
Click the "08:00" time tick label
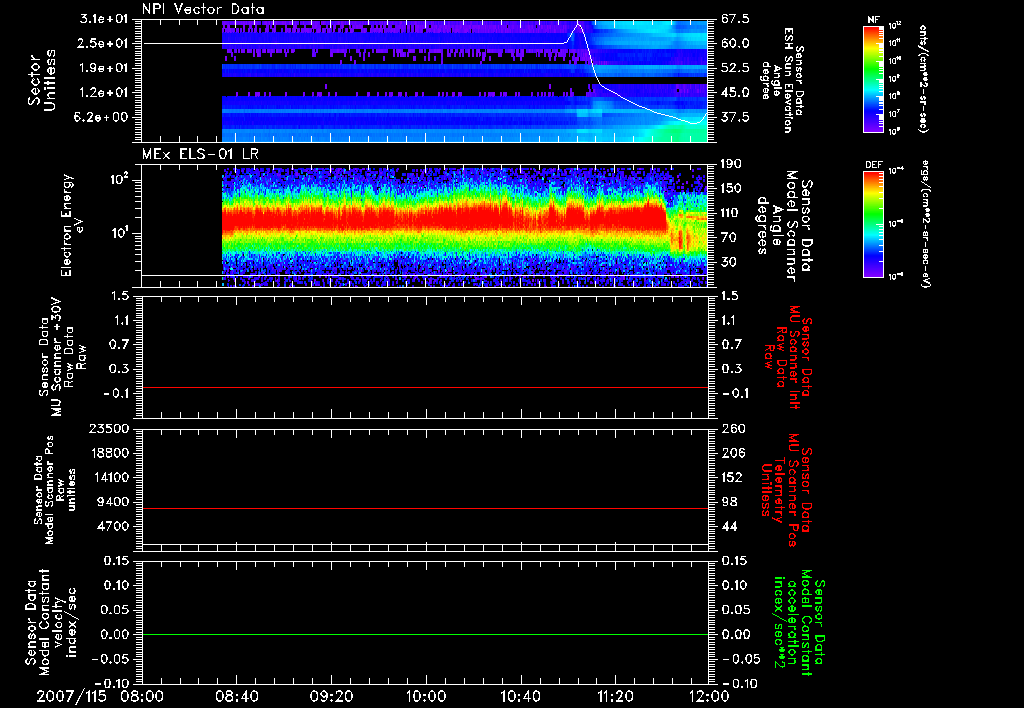pos(143,696)
